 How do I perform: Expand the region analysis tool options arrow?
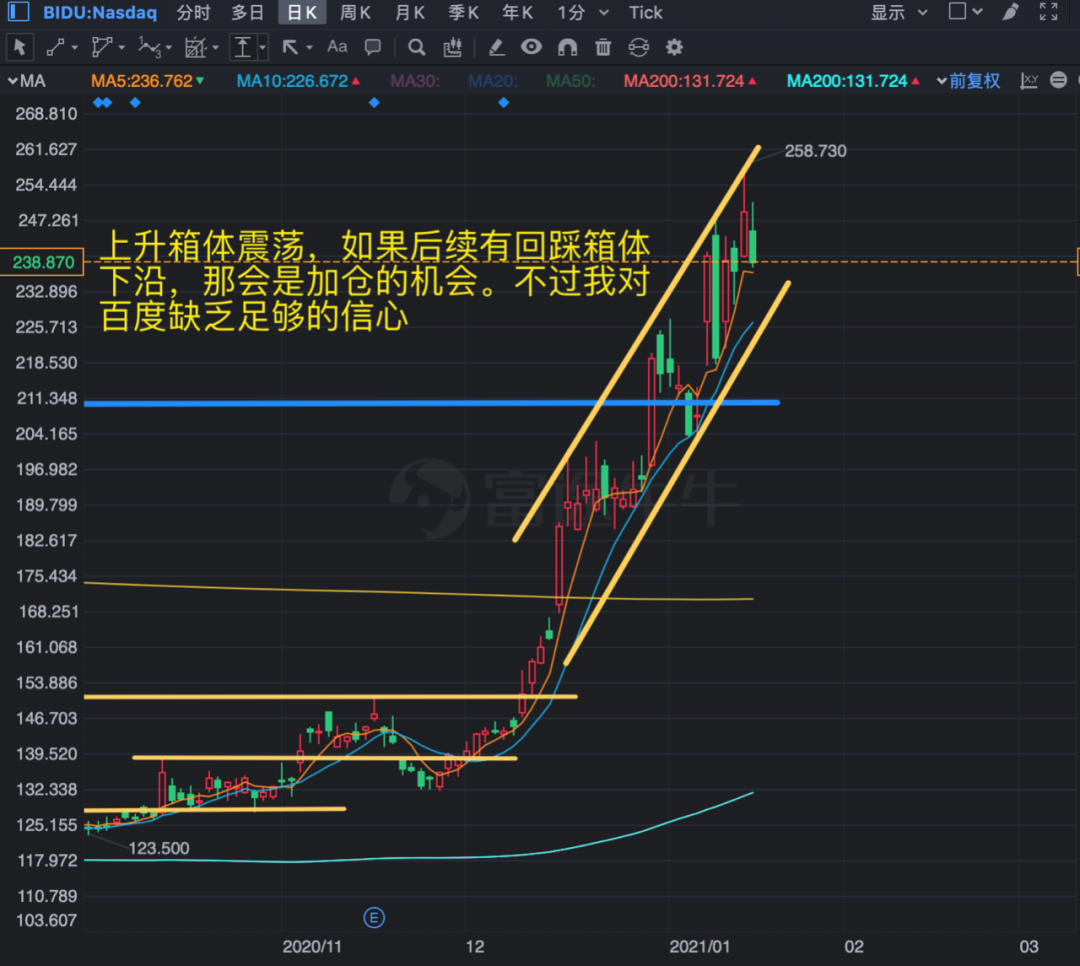[x=216, y=48]
